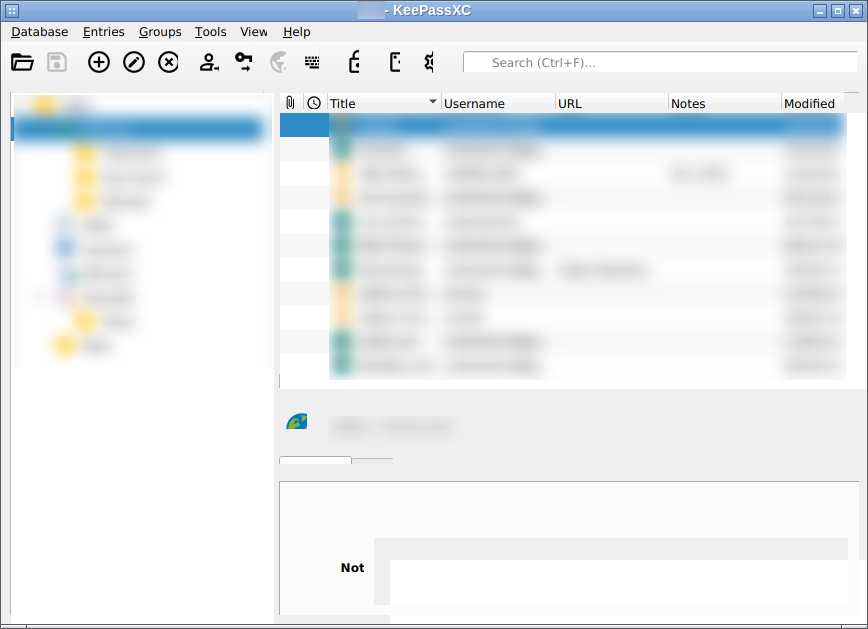
Task: Save the current database
Action: click(56, 62)
